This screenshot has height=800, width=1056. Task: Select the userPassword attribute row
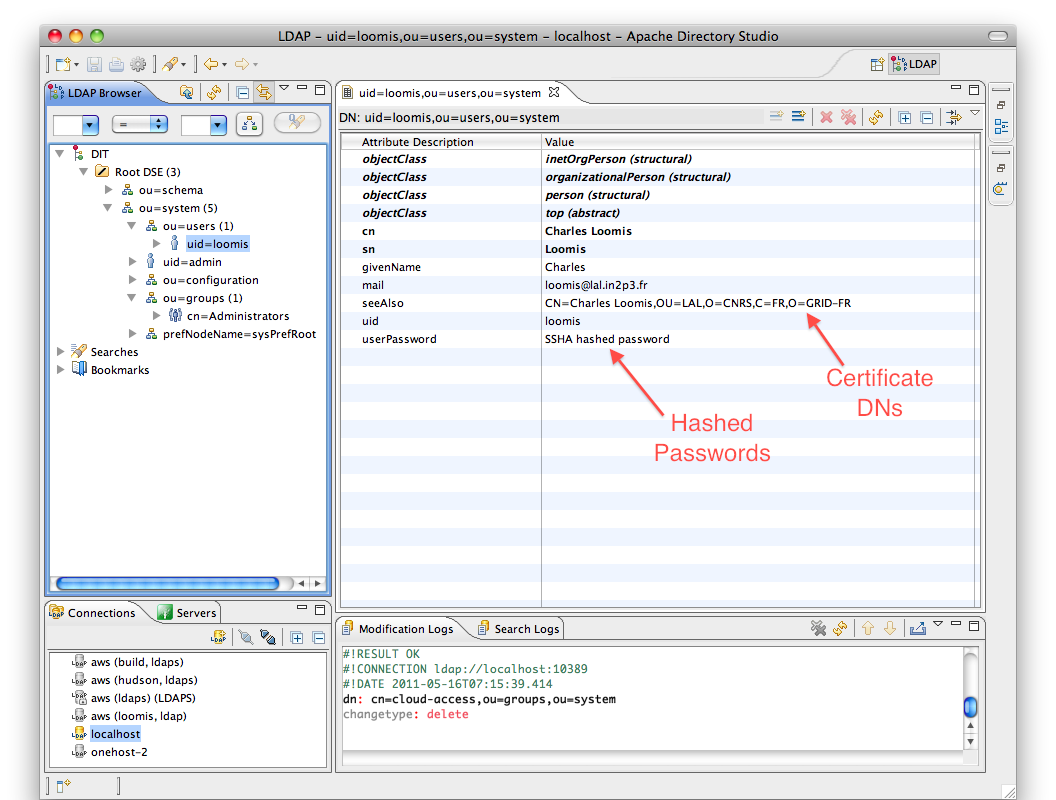tap(399, 339)
